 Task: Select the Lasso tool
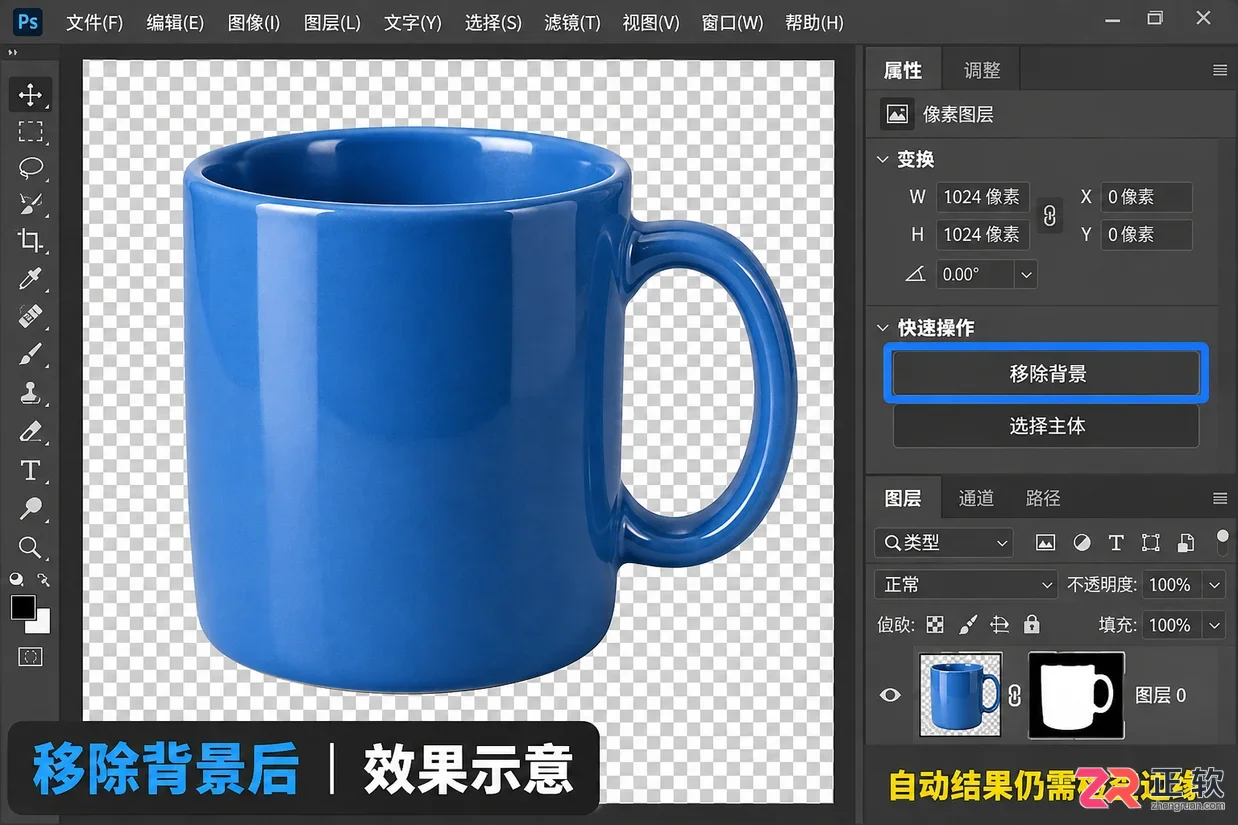tap(30, 168)
